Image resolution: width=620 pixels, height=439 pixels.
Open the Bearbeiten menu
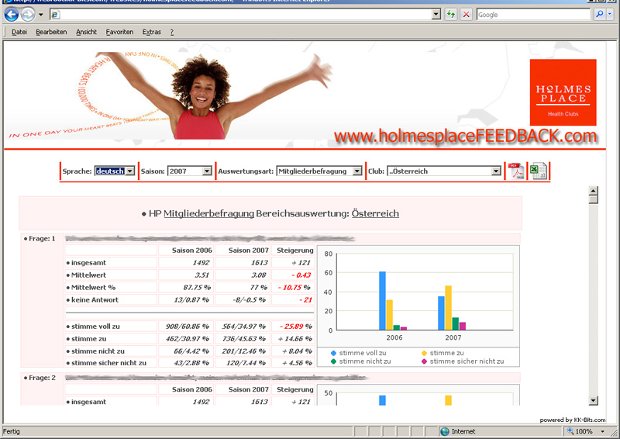[51, 32]
